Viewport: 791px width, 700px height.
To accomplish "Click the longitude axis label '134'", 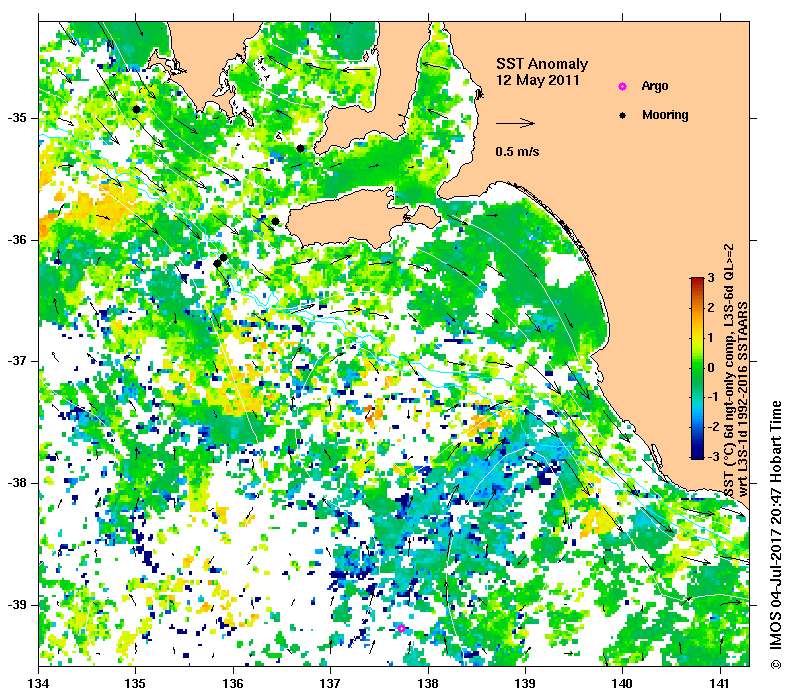I will point(39,684).
